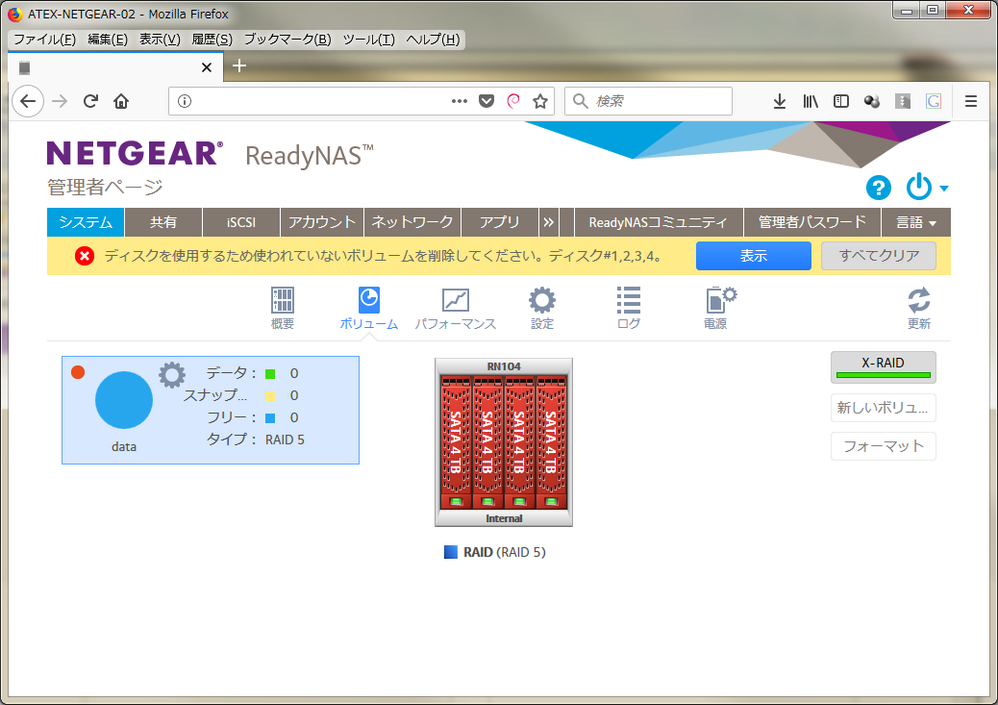Close the current browser tab
The height and width of the screenshot is (705, 998).
206,67
